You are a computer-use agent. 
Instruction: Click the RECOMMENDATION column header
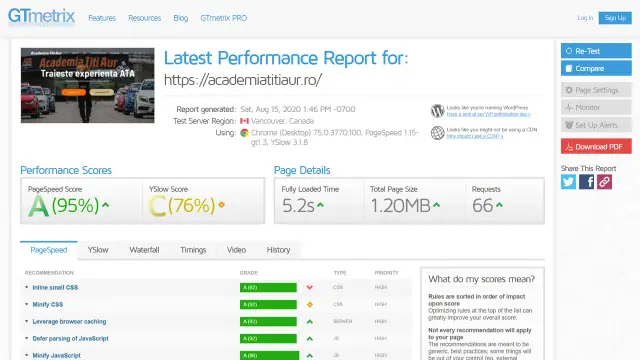click(49, 273)
